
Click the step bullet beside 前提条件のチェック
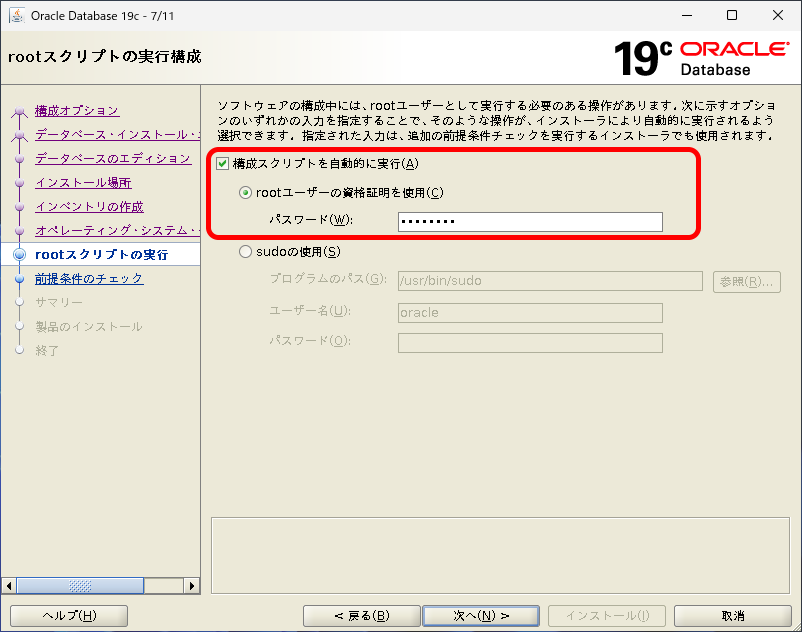19,279
